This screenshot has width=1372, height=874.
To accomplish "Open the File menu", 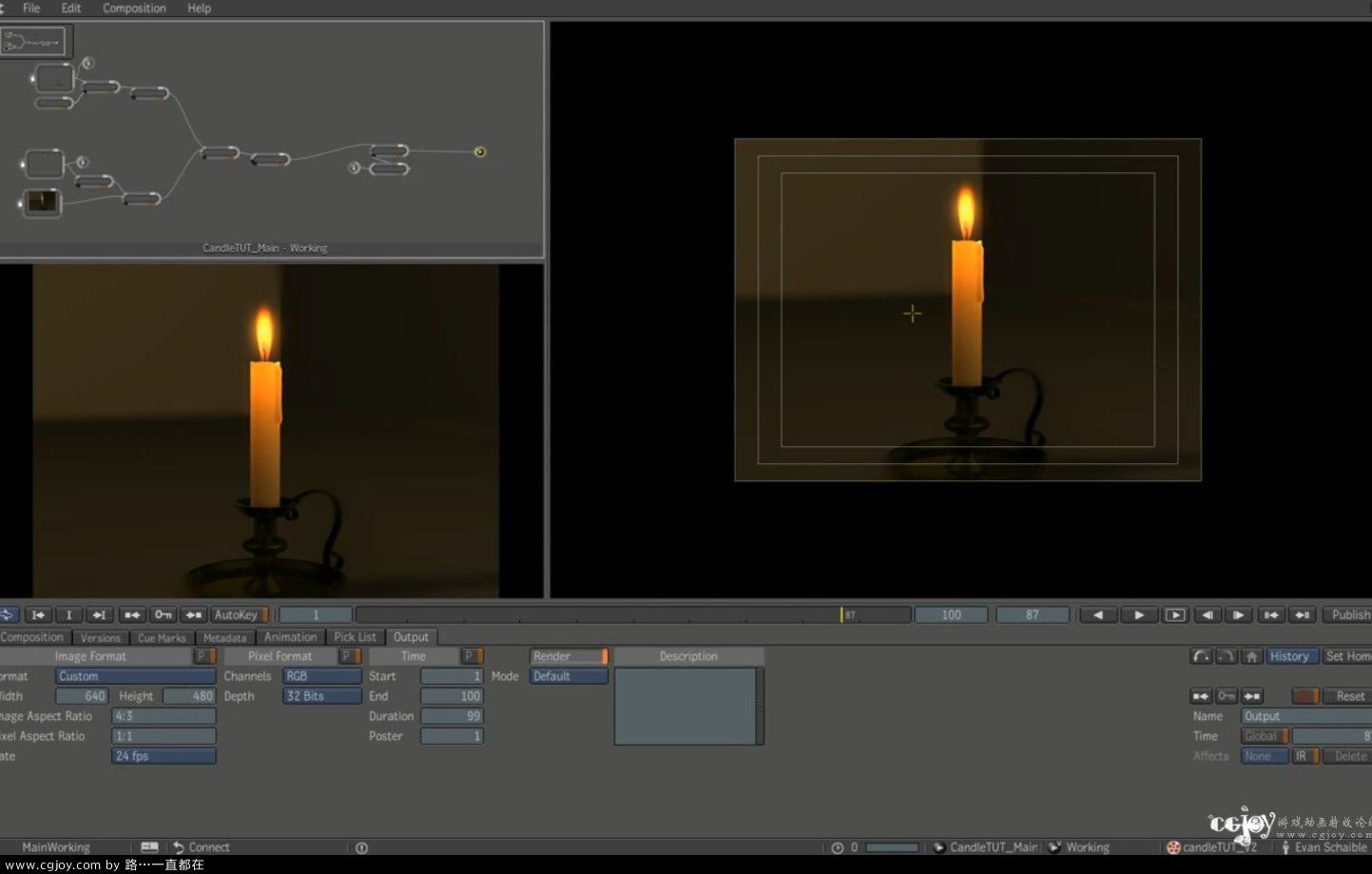I will [x=31, y=8].
